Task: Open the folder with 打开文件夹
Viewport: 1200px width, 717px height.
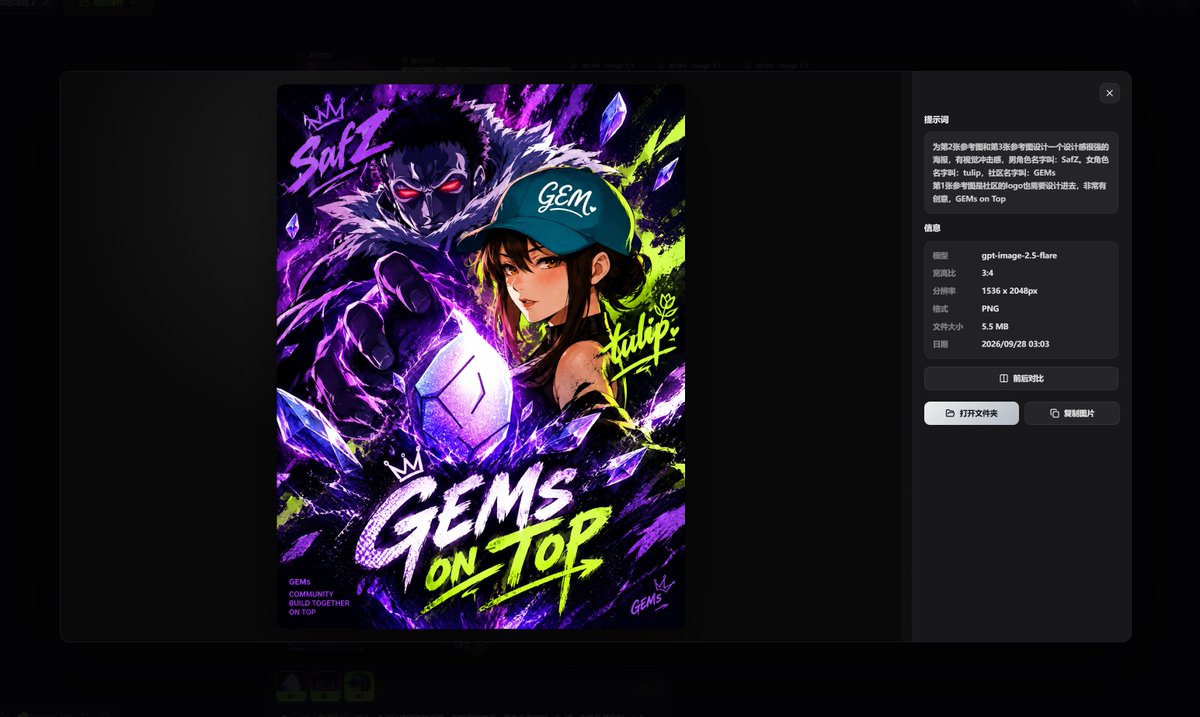Action: (x=971, y=413)
